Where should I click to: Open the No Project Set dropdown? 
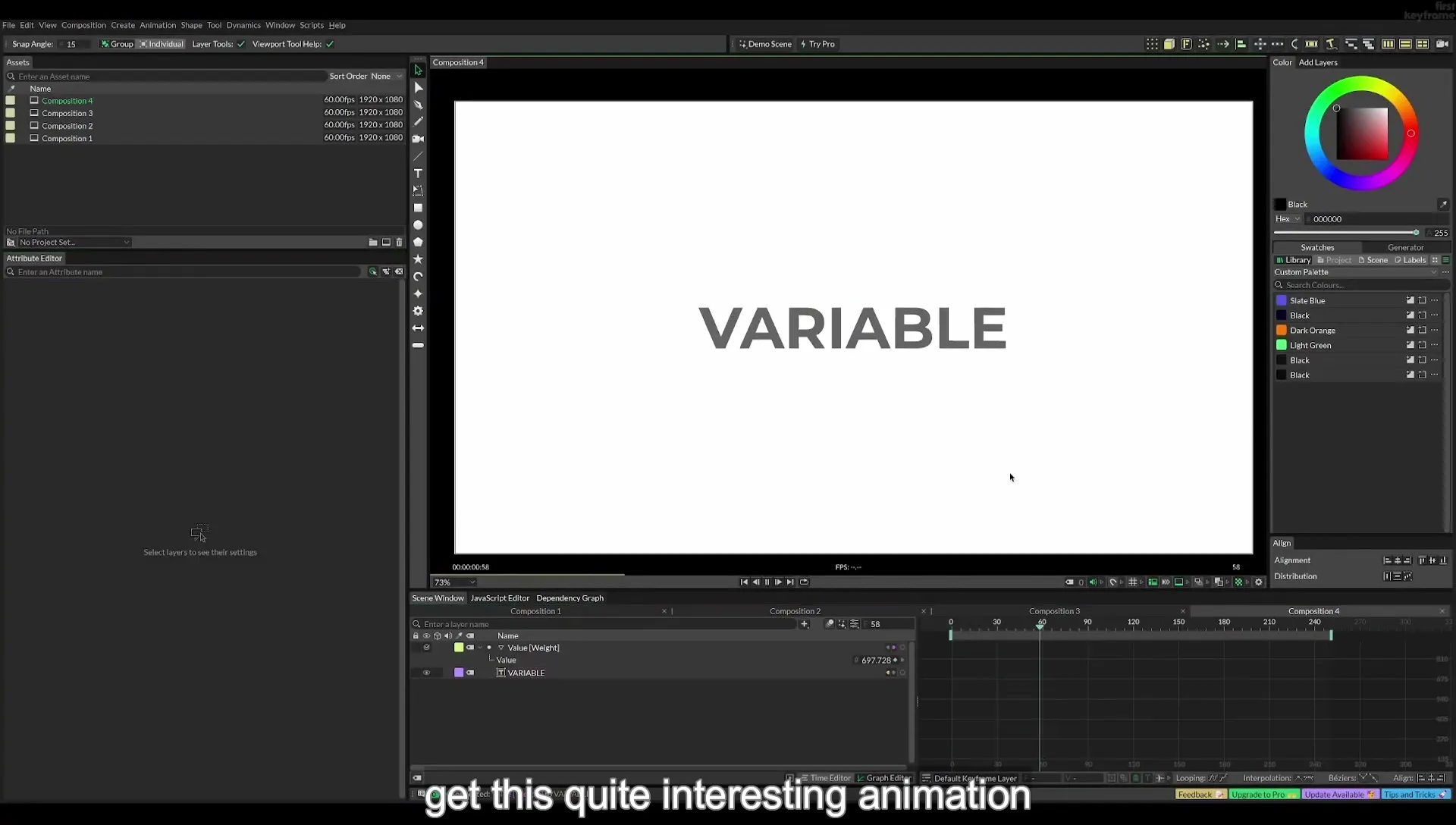(74, 243)
